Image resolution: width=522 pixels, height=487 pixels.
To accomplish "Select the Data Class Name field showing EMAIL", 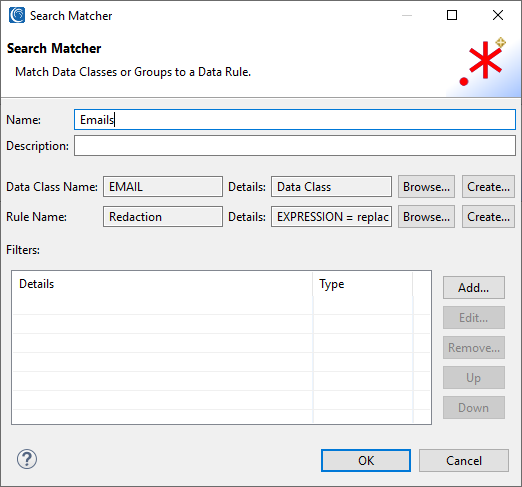I will point(163,187).
